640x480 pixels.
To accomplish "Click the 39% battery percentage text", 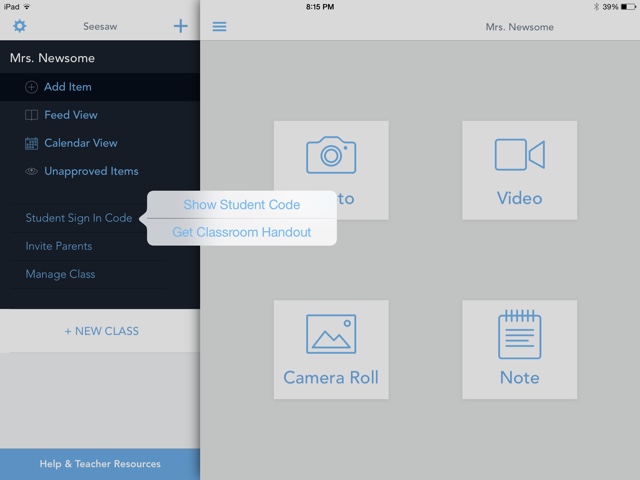I will tap(610, 7).
